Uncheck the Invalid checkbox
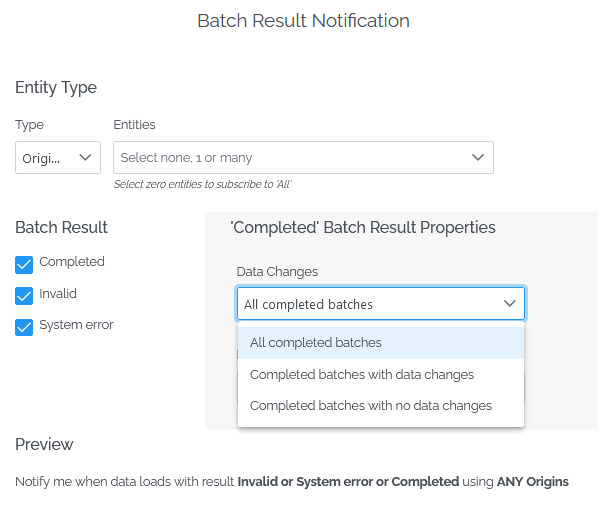Viewport: 601px width, 510px height. [x=24, y=296]
